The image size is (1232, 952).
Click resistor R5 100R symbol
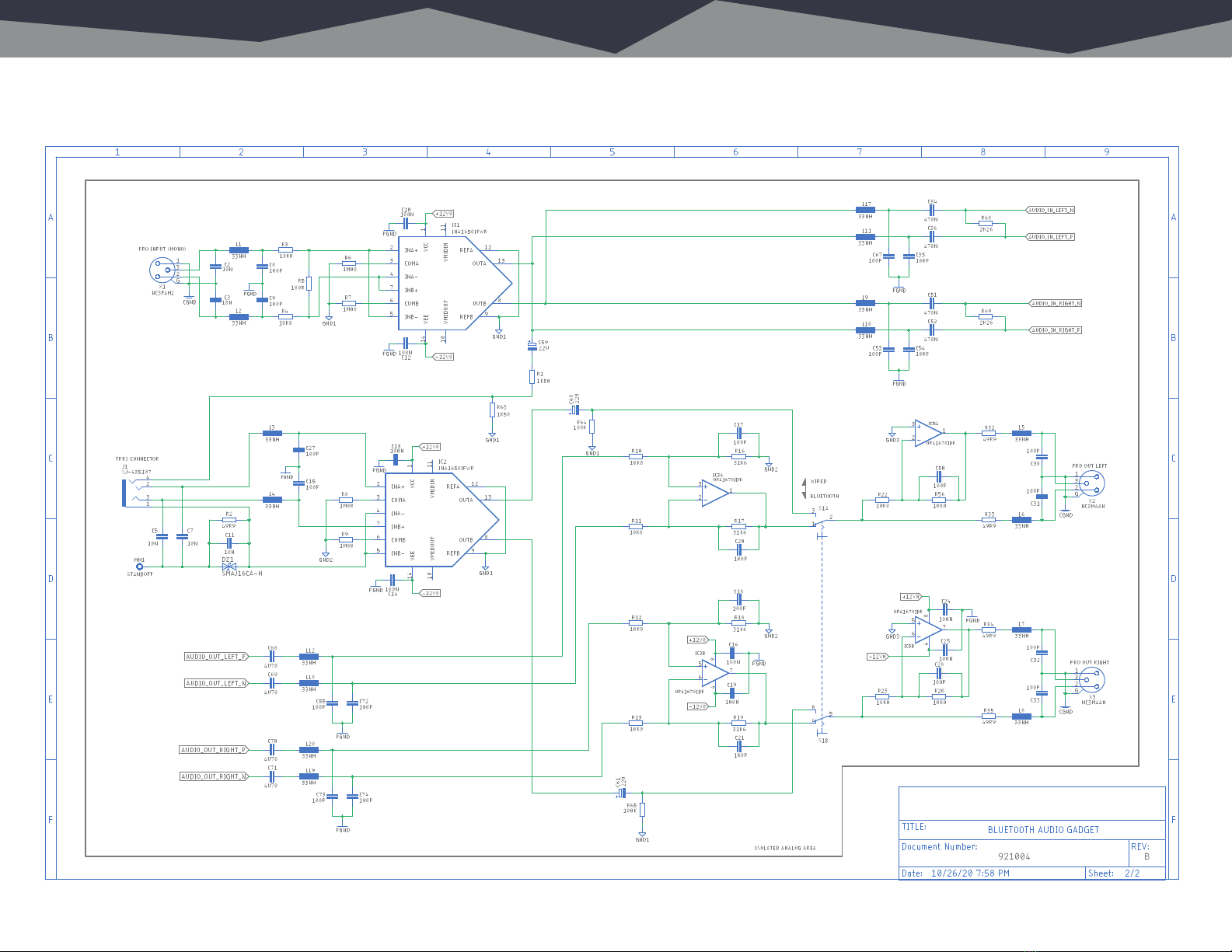(309, 284)
